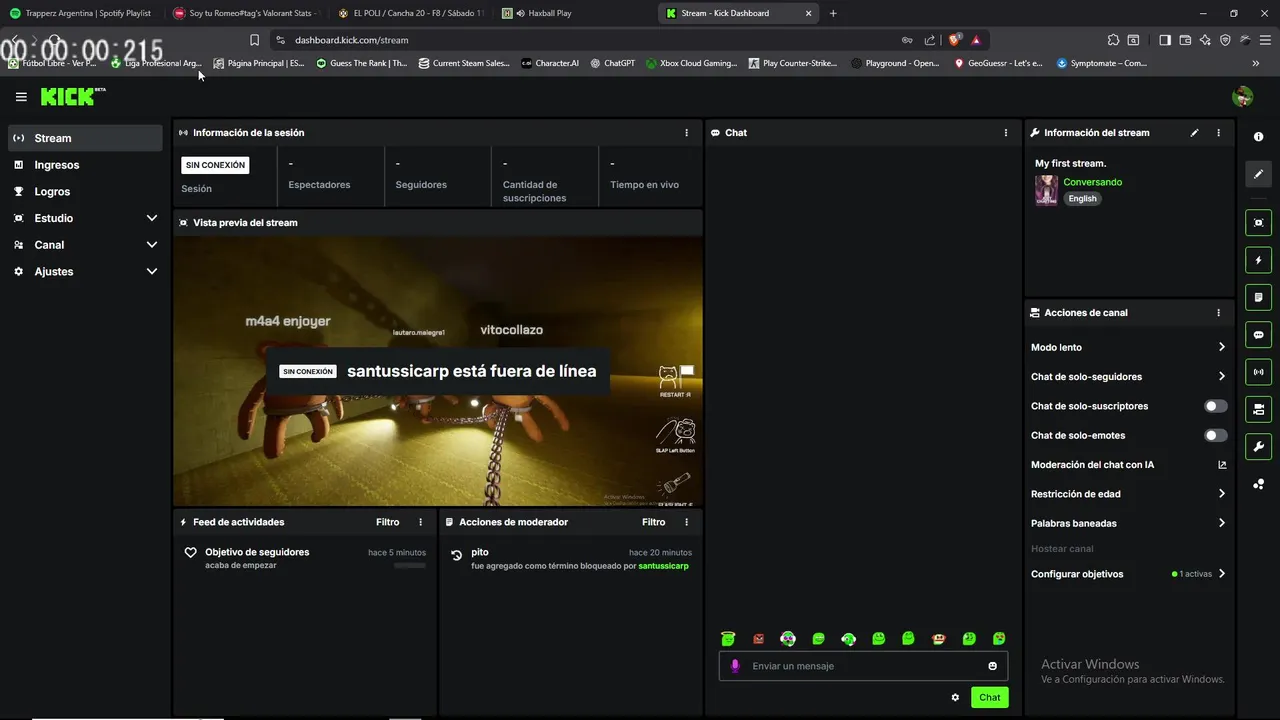Click the pencil edit icon in right sidebar
Screen dimensions: 1280x720
(1258, 174)
